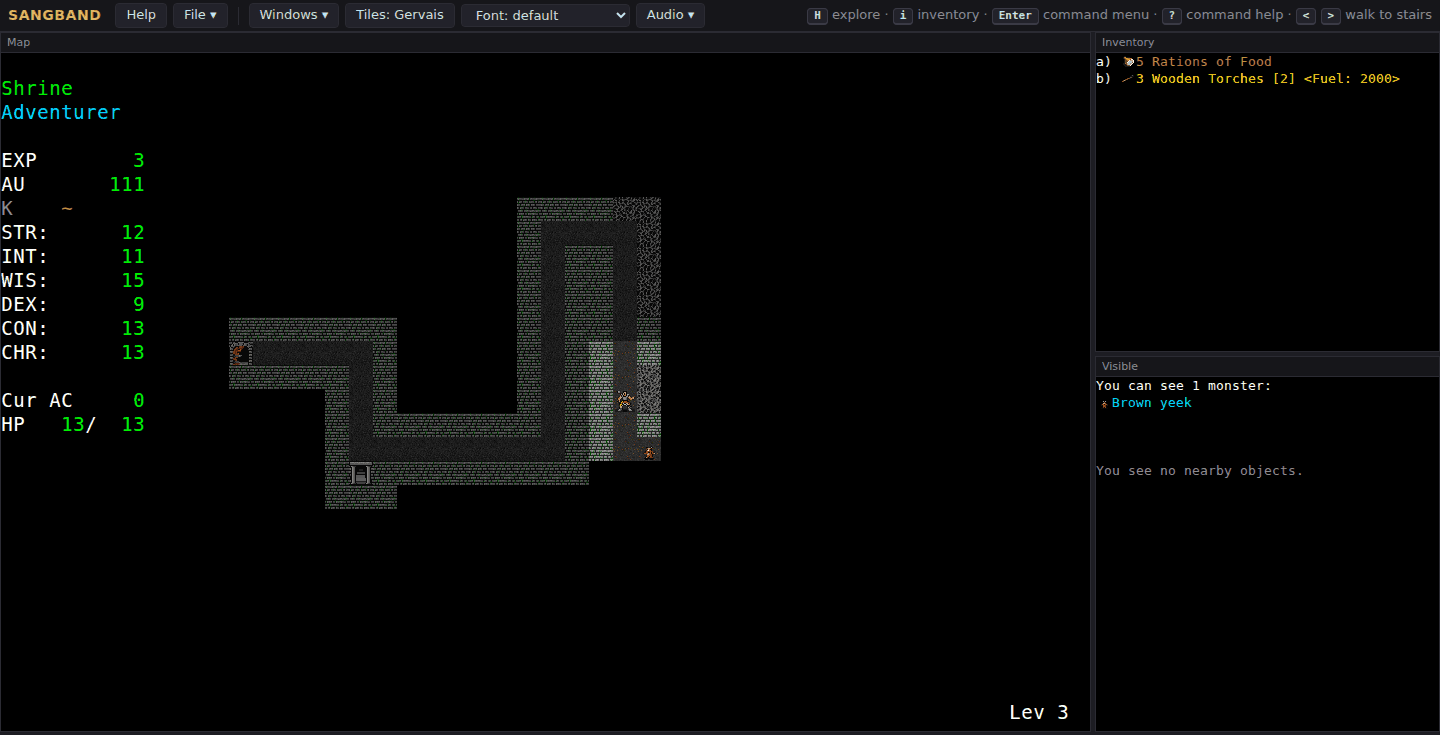The height and width of the screenshot is (735, 1440).
Task: Click the AU gold value 111
Action: (127, 184)
